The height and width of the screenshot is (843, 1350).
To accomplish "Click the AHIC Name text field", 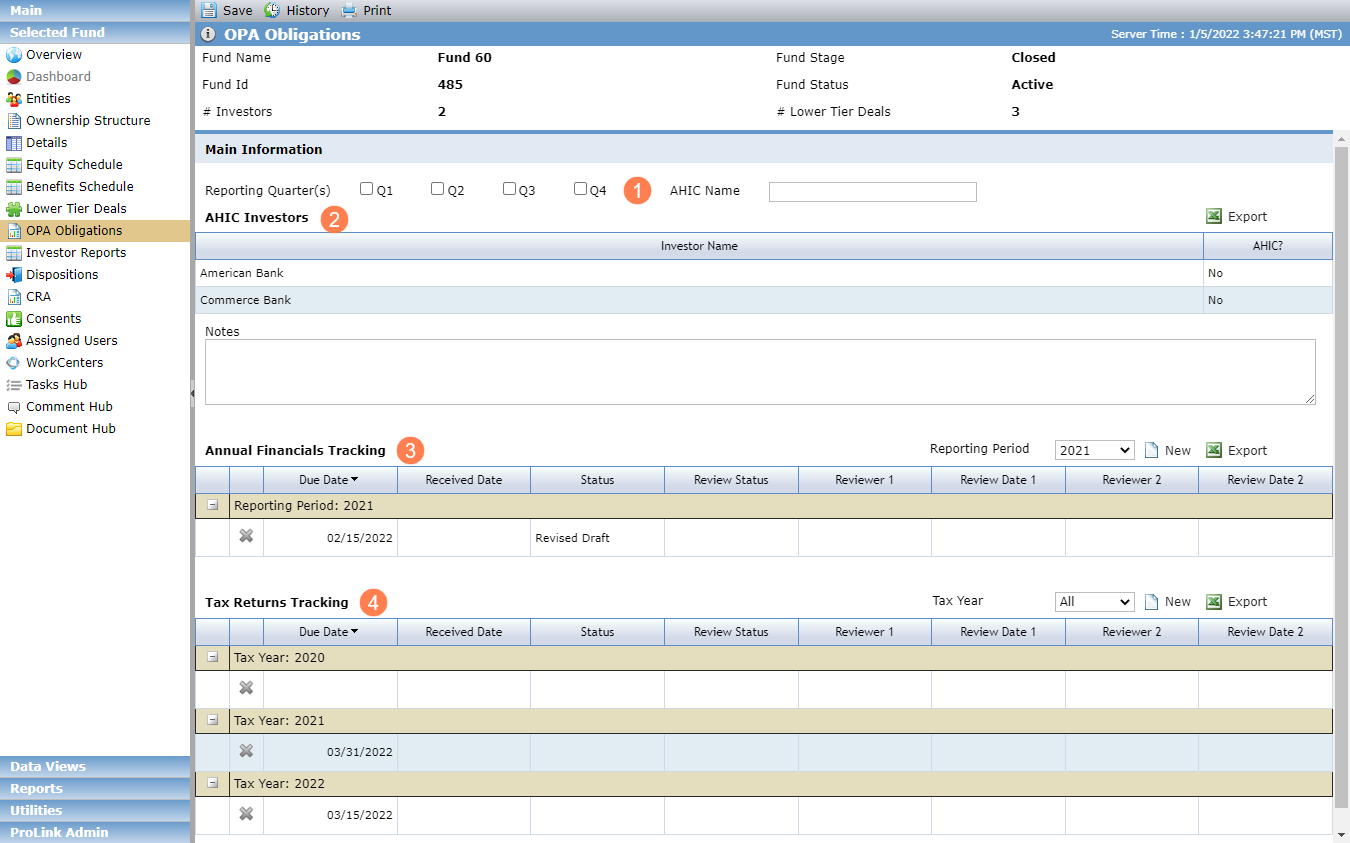I will [x=872, y=192].
